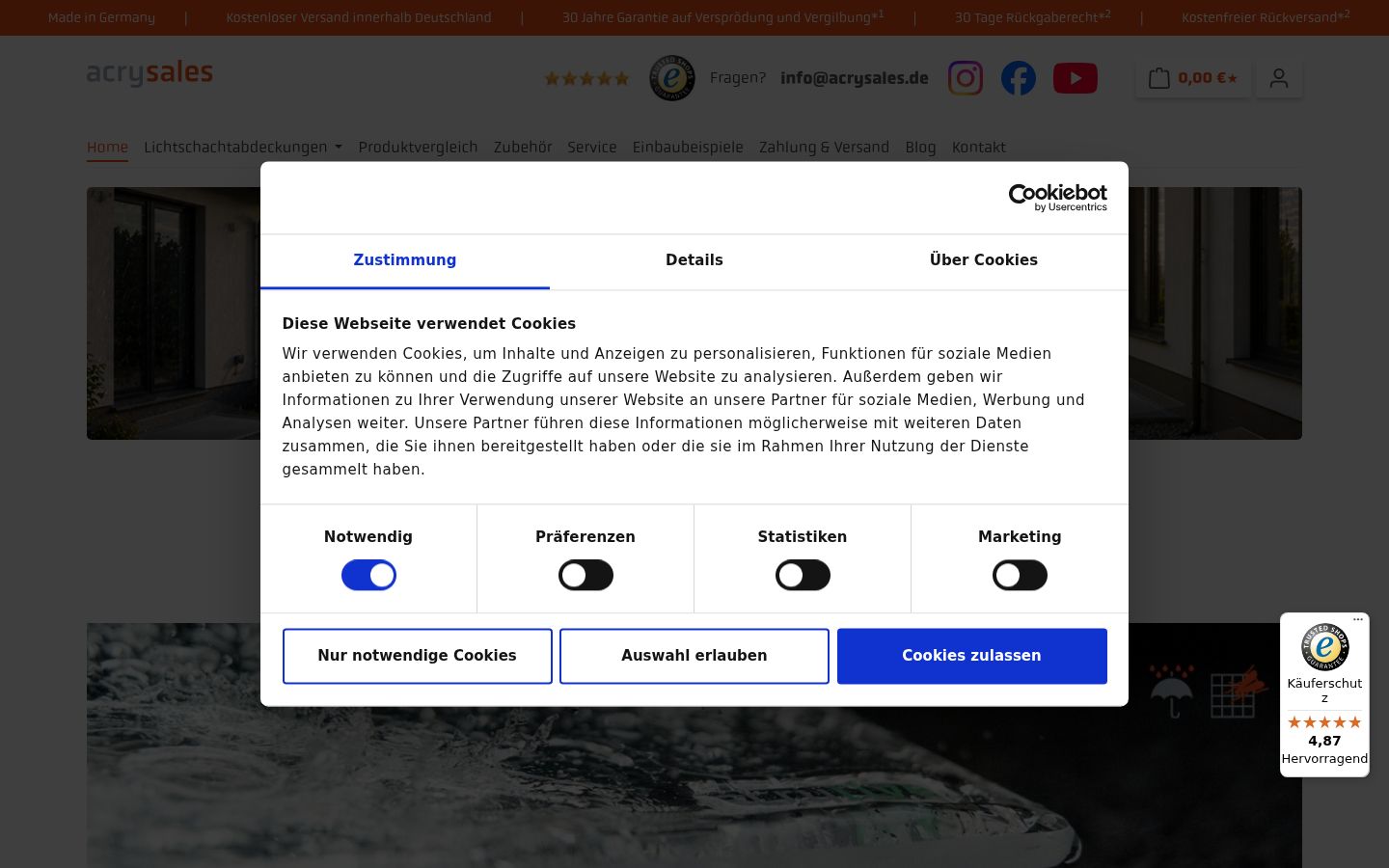Enable the Statistiken cookie switch
The height and width of the screenshot is (868, 1389).
pyautogui.click(x=803, y=576)
